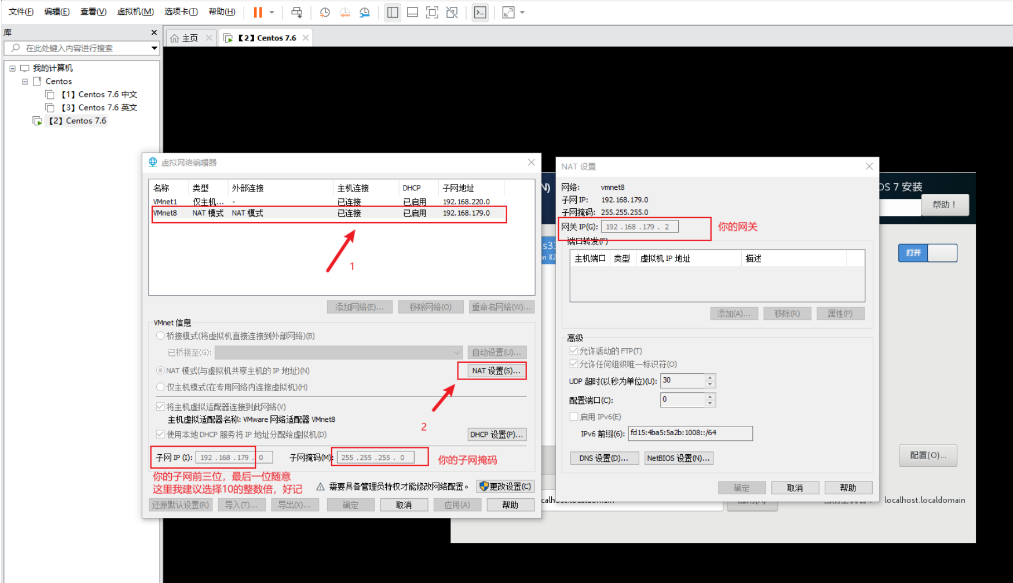Image resolution: width=1013 pixels, height=583 pixels.
Task: Toggle 允许任何组织唯一标识符 checkbox
Action: click(574, 365)
